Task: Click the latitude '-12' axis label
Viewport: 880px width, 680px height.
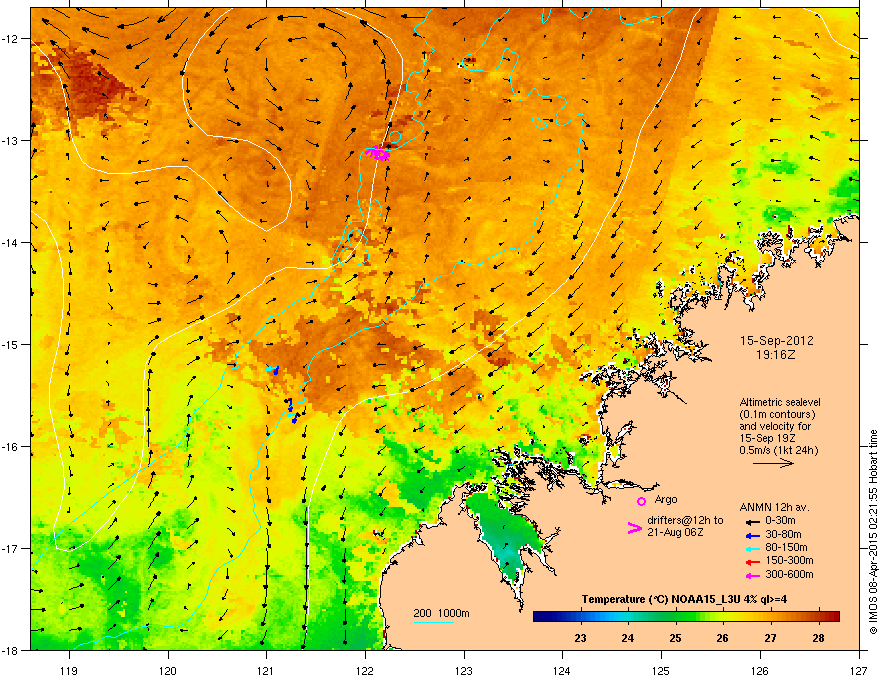Action: tap(11, 39)
